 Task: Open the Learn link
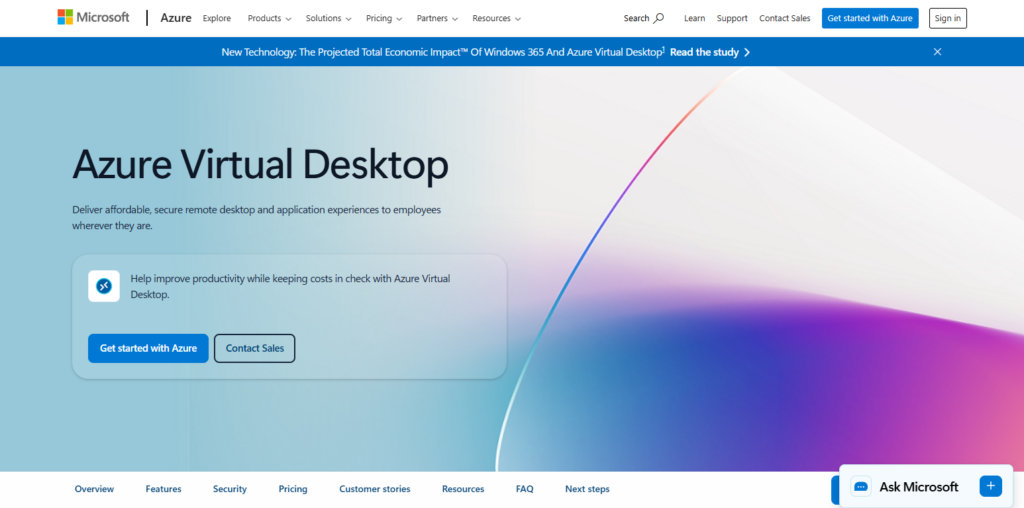click(x=694, y=18)
